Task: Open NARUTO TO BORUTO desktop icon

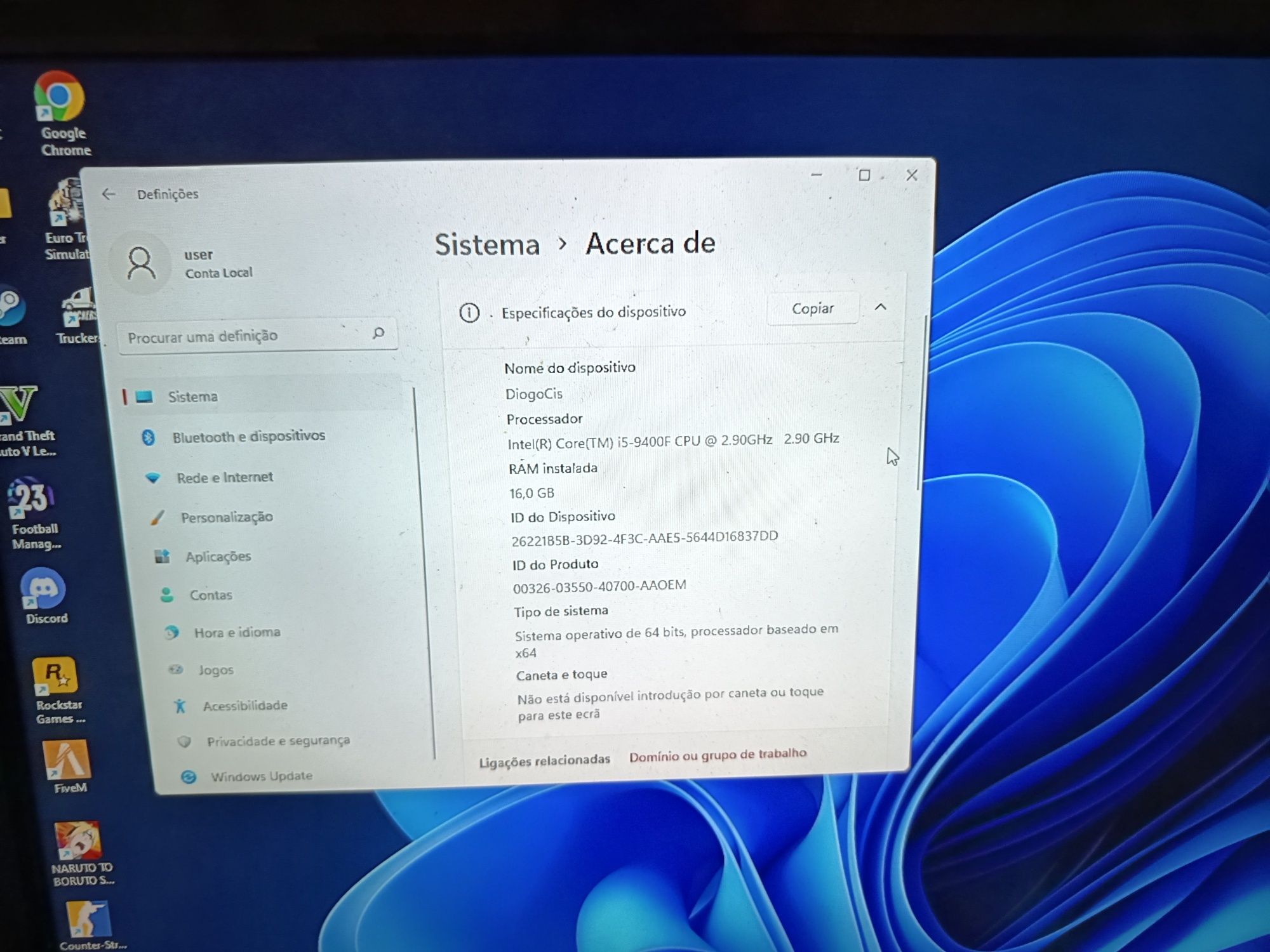Action: (x=80, y=854)
